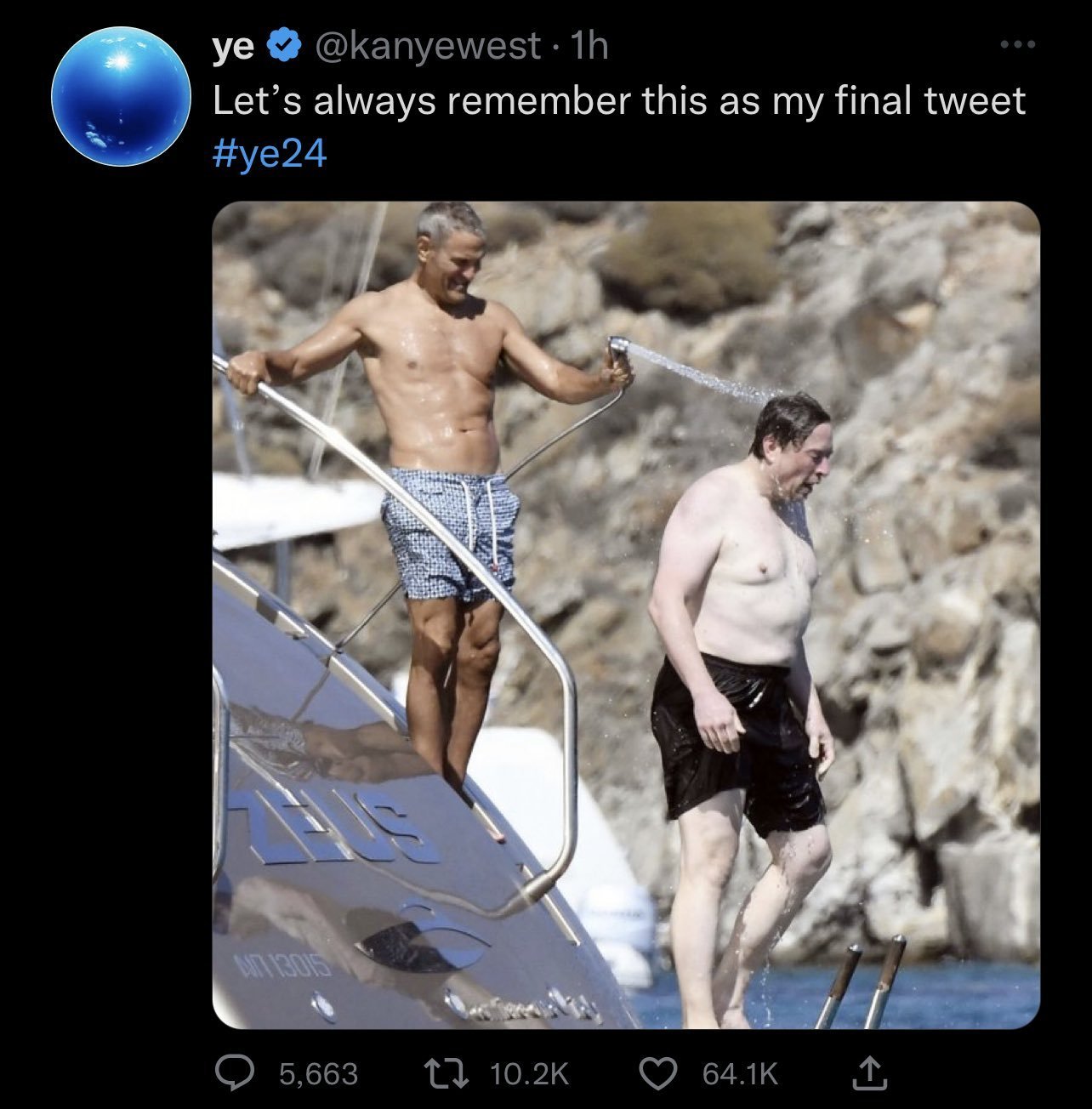
Task: Click the 1h timestamp of the tweet
Action: (x=591, y=46)
